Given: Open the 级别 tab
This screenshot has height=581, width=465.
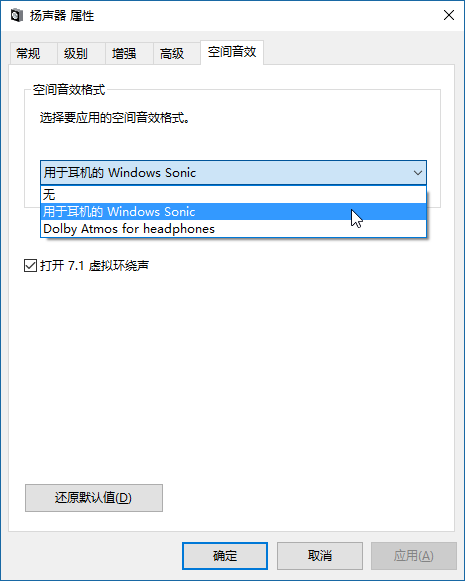Looking at the screenshot, I should 76,54.
